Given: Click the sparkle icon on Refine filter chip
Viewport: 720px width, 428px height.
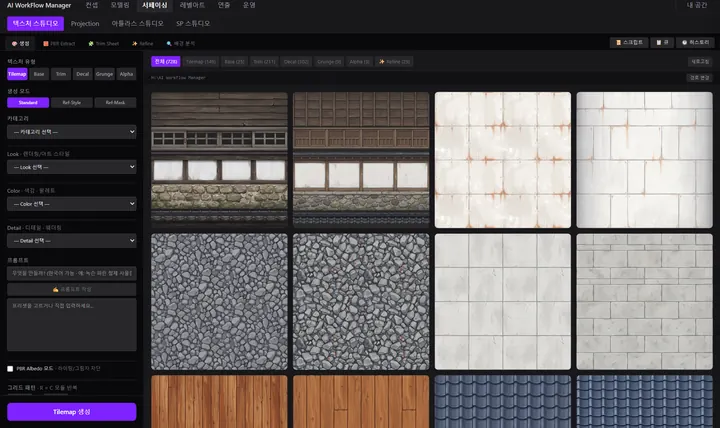Looking at the screenshot, I should [x=382, y=62].
